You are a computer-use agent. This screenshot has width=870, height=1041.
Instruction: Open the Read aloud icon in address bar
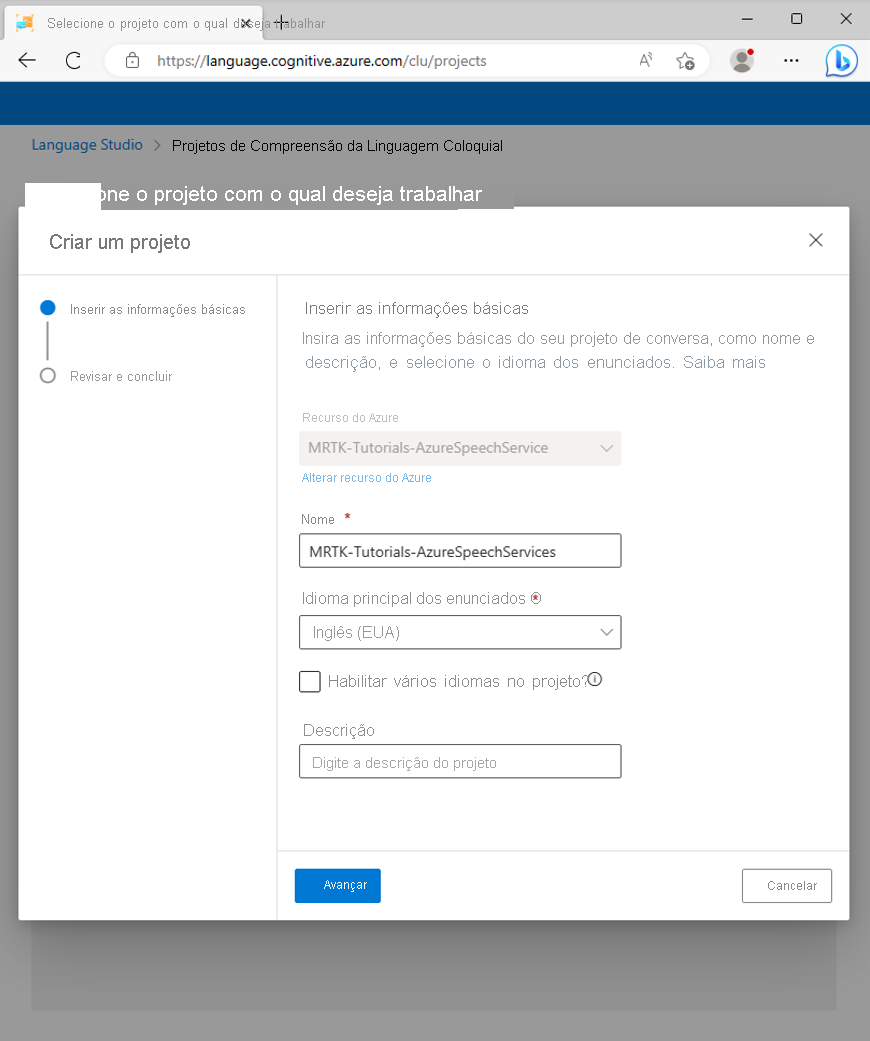(x=646, y=60)
